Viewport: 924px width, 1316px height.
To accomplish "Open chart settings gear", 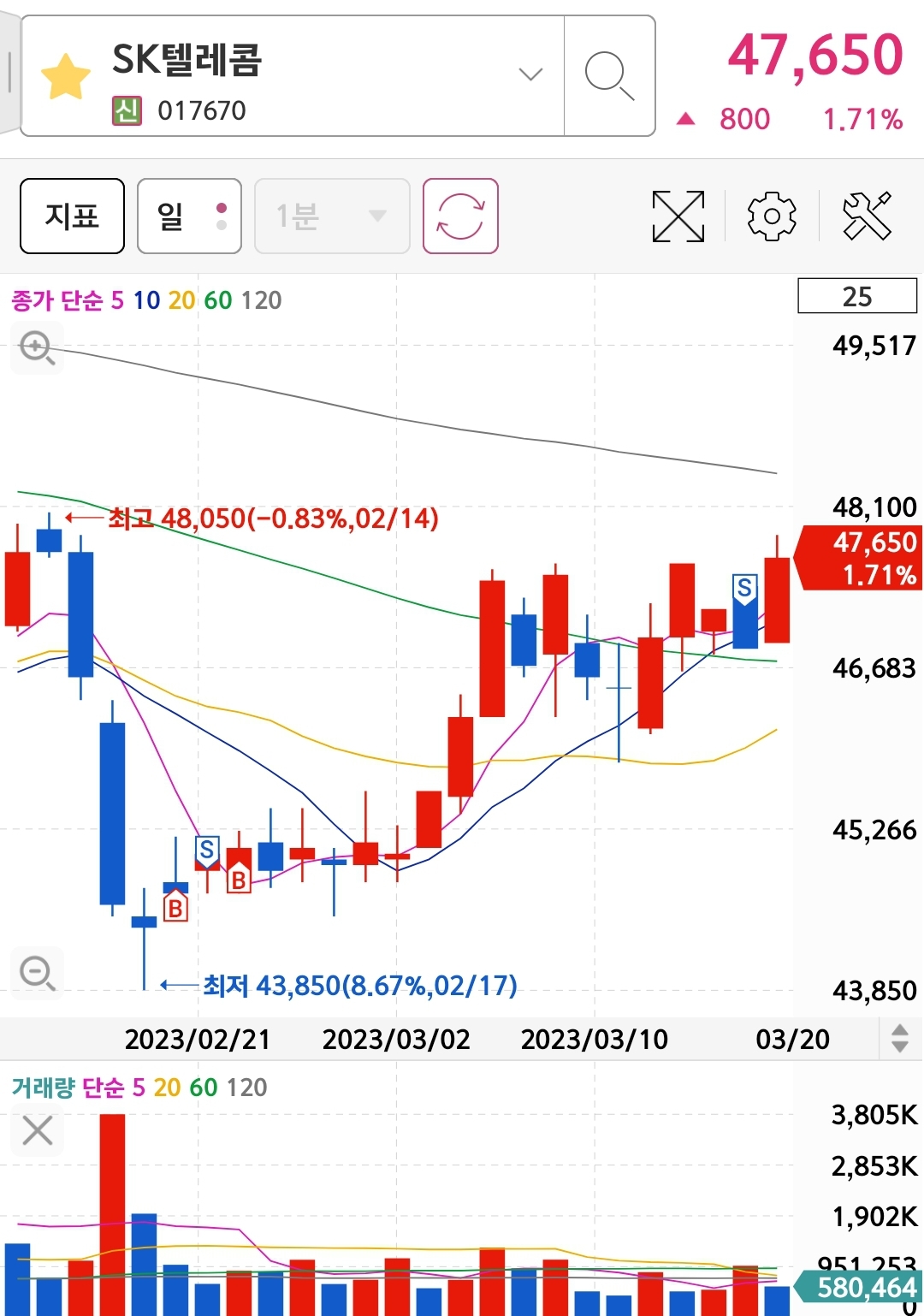I will coord(772,216).
